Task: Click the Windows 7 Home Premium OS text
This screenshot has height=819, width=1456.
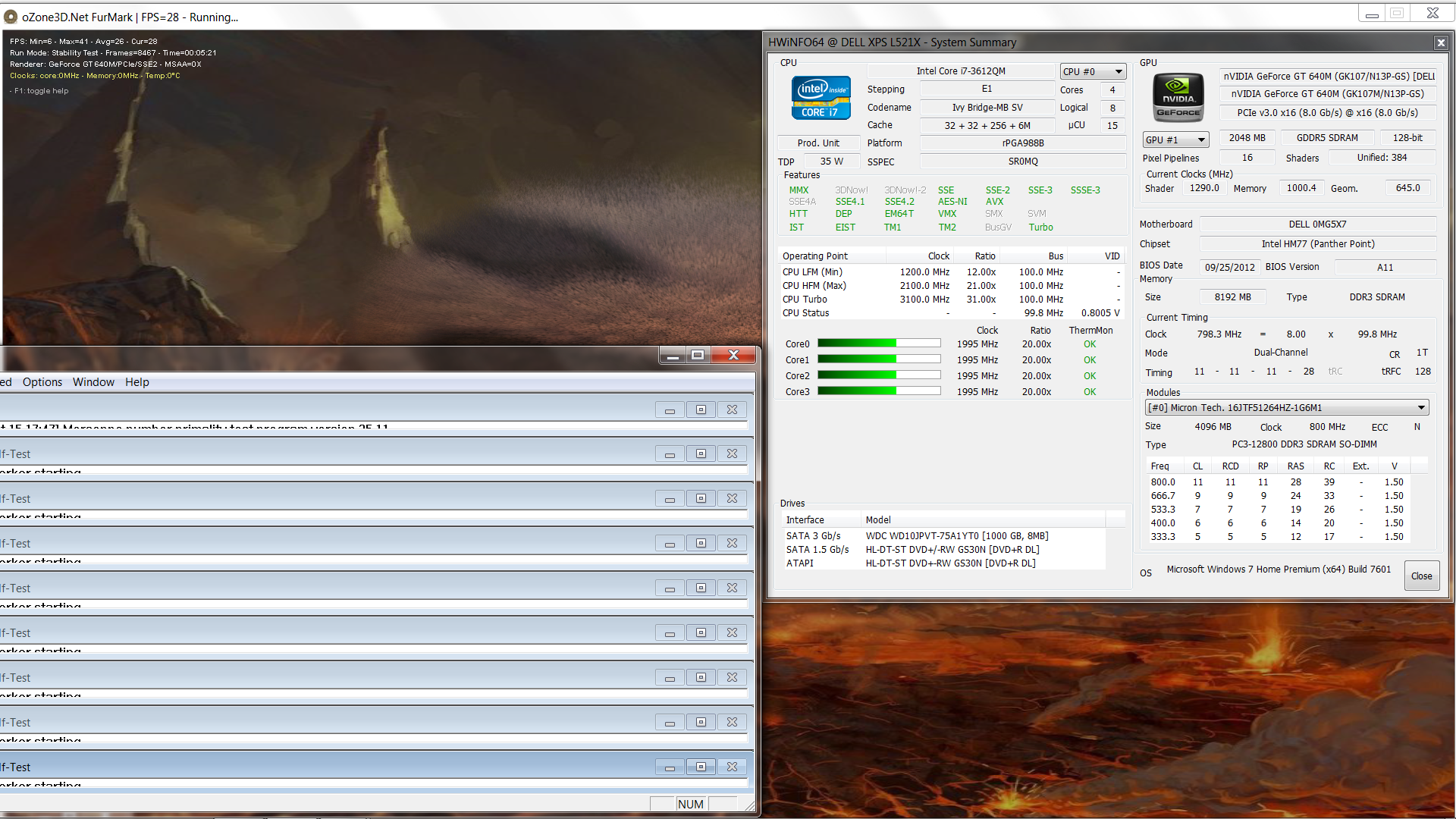Action: click(1279, 570)
